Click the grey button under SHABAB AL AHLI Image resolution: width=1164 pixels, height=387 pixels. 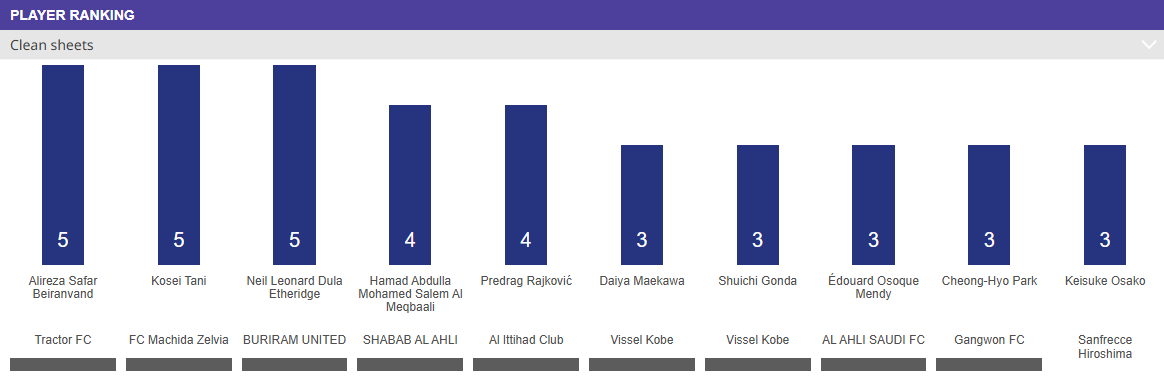pos(411,365)
